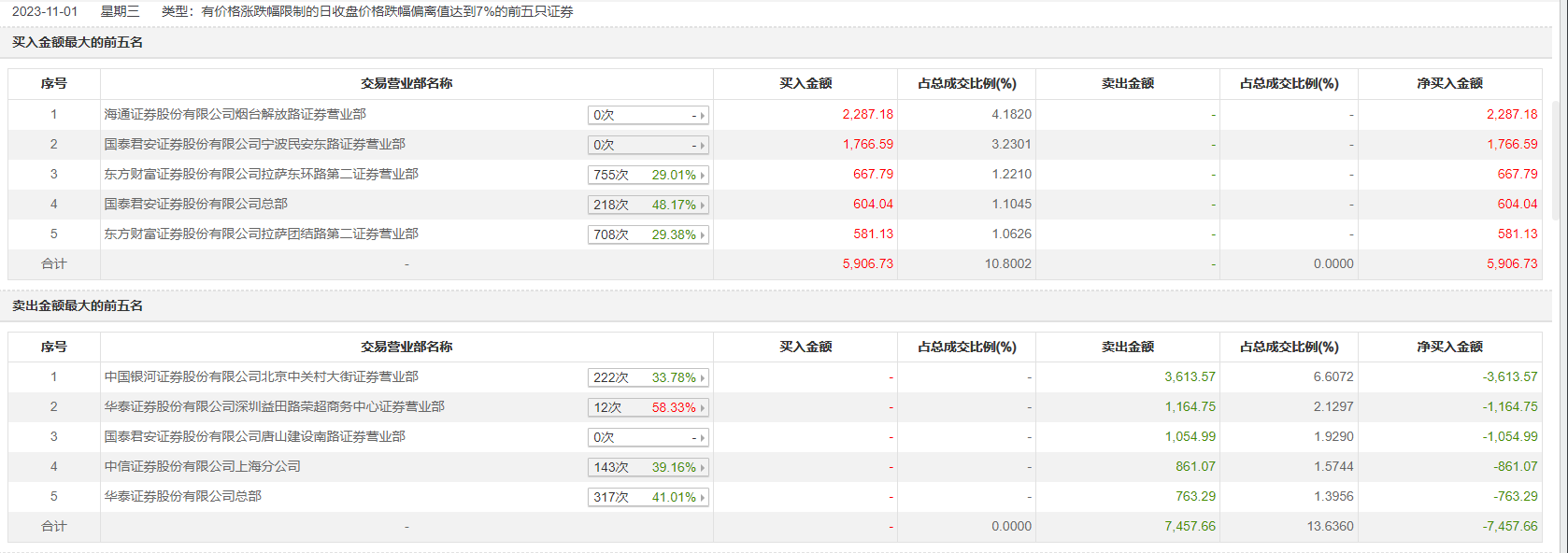Expand the 755次 29.01% dropdown

point(703,175)
